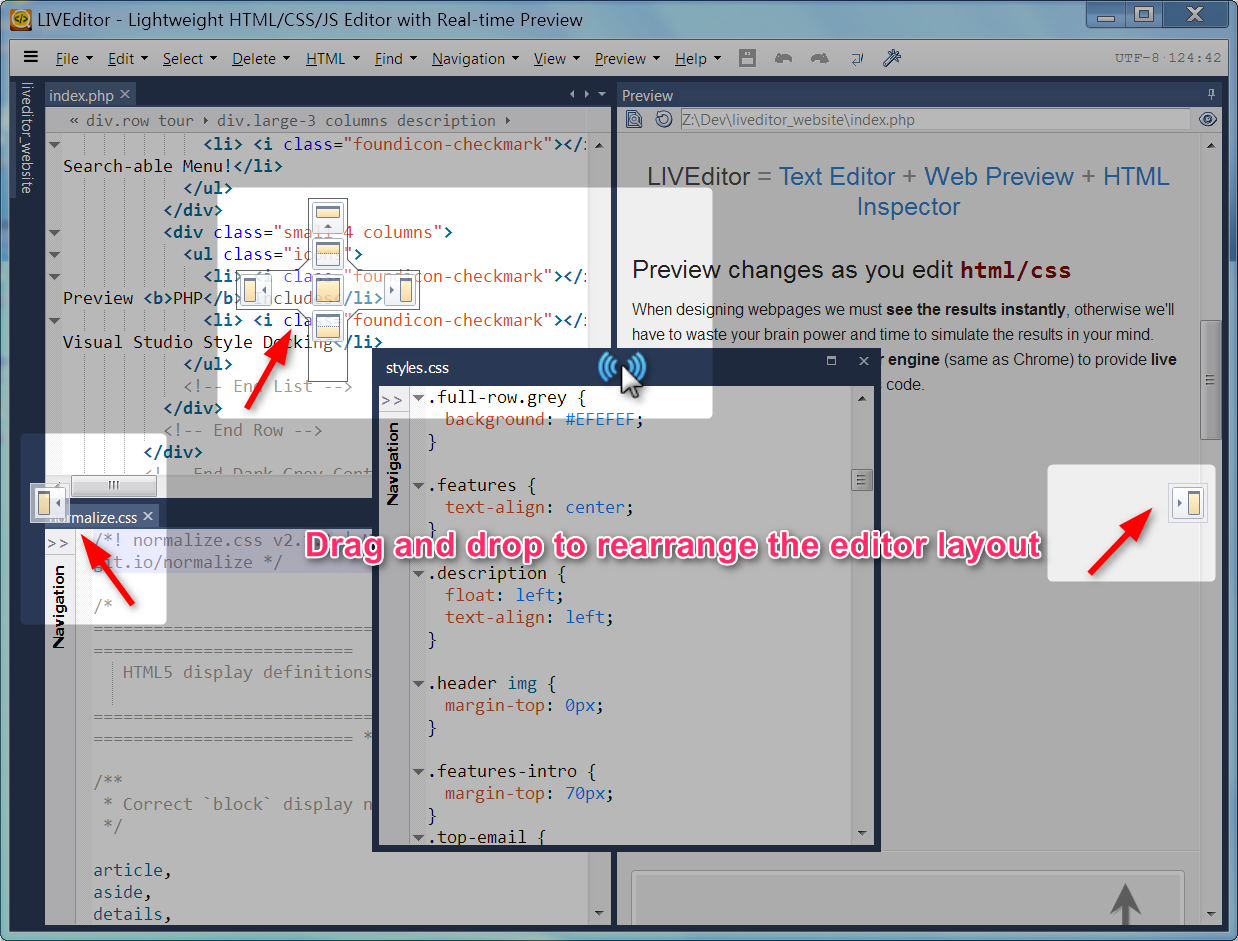Close the normalize.css tab

click(x=148, y=517)
